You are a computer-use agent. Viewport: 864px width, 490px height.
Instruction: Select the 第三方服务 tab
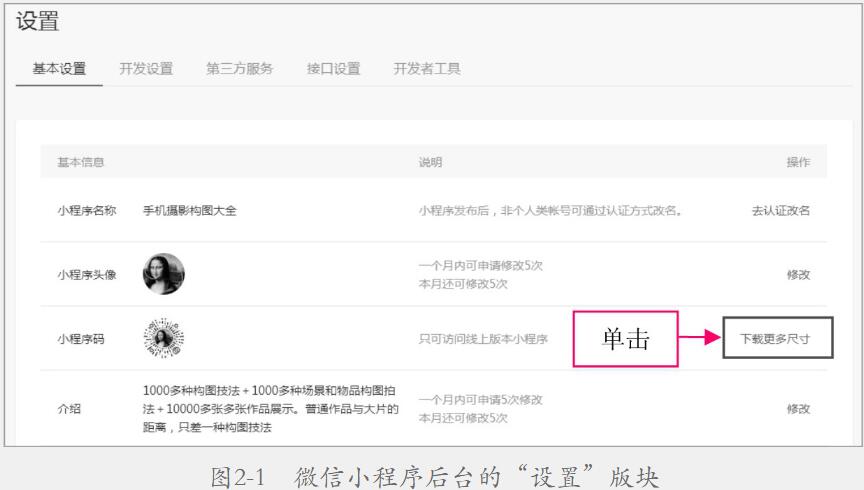pos(239,69)
